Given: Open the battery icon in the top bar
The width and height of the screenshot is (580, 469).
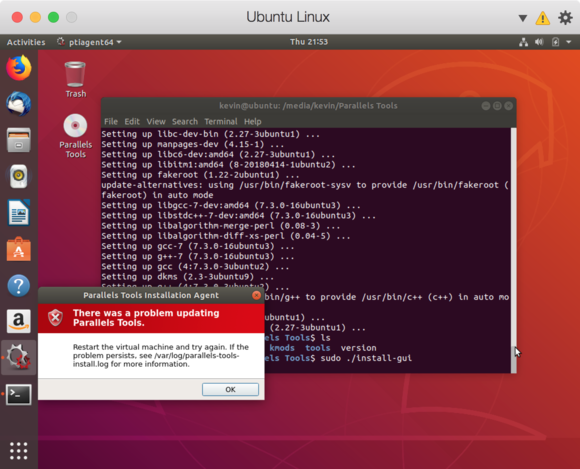Looking at the screenshot, I should 555,42.
